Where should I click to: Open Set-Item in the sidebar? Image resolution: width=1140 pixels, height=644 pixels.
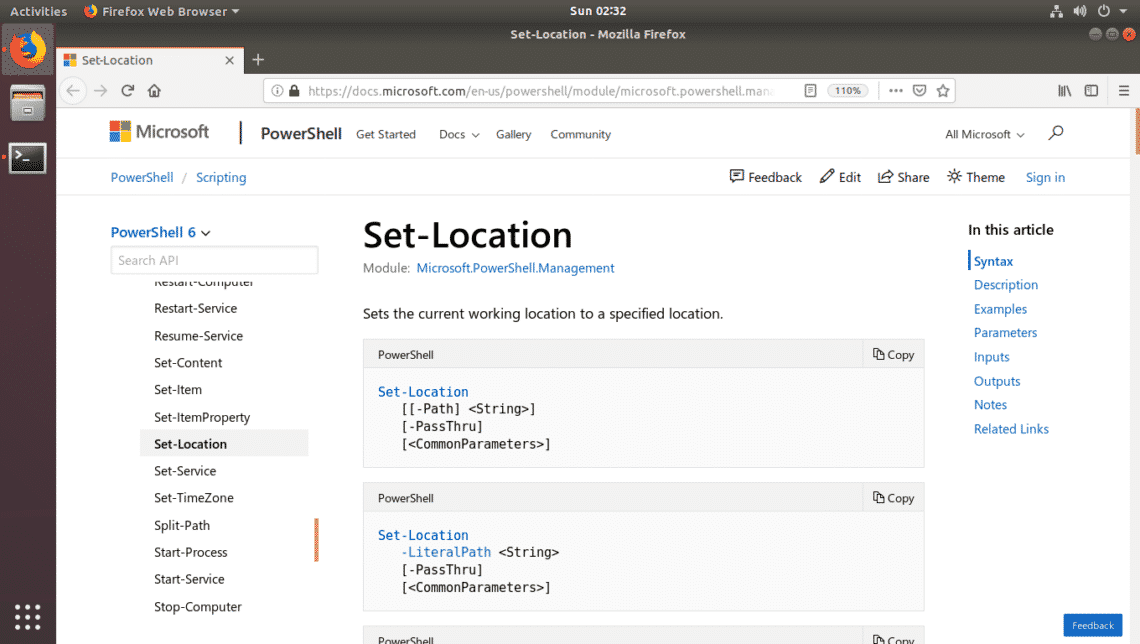pos(178,390)
